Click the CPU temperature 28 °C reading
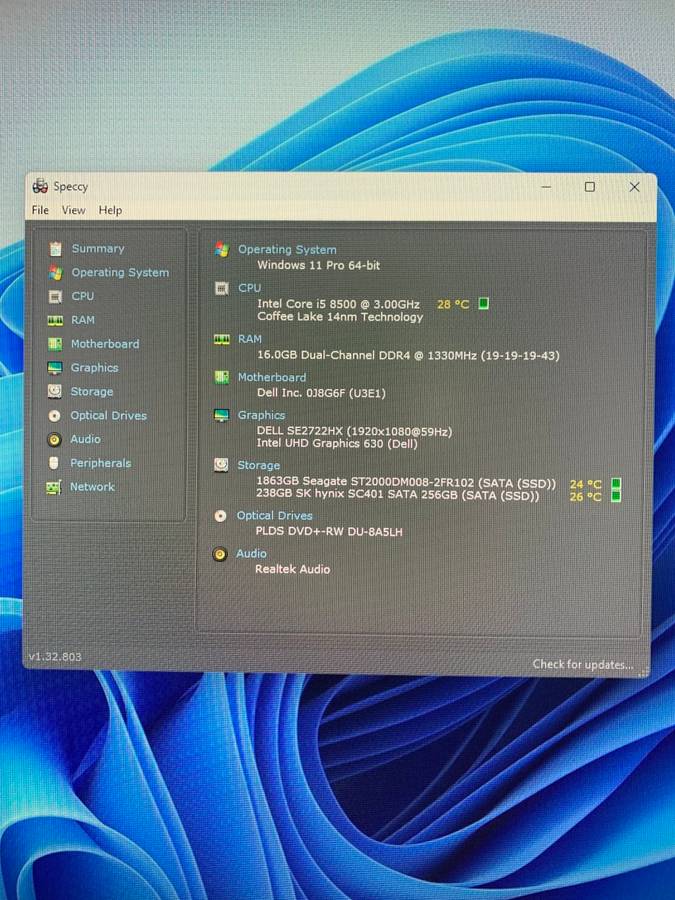 click(453, 304)
